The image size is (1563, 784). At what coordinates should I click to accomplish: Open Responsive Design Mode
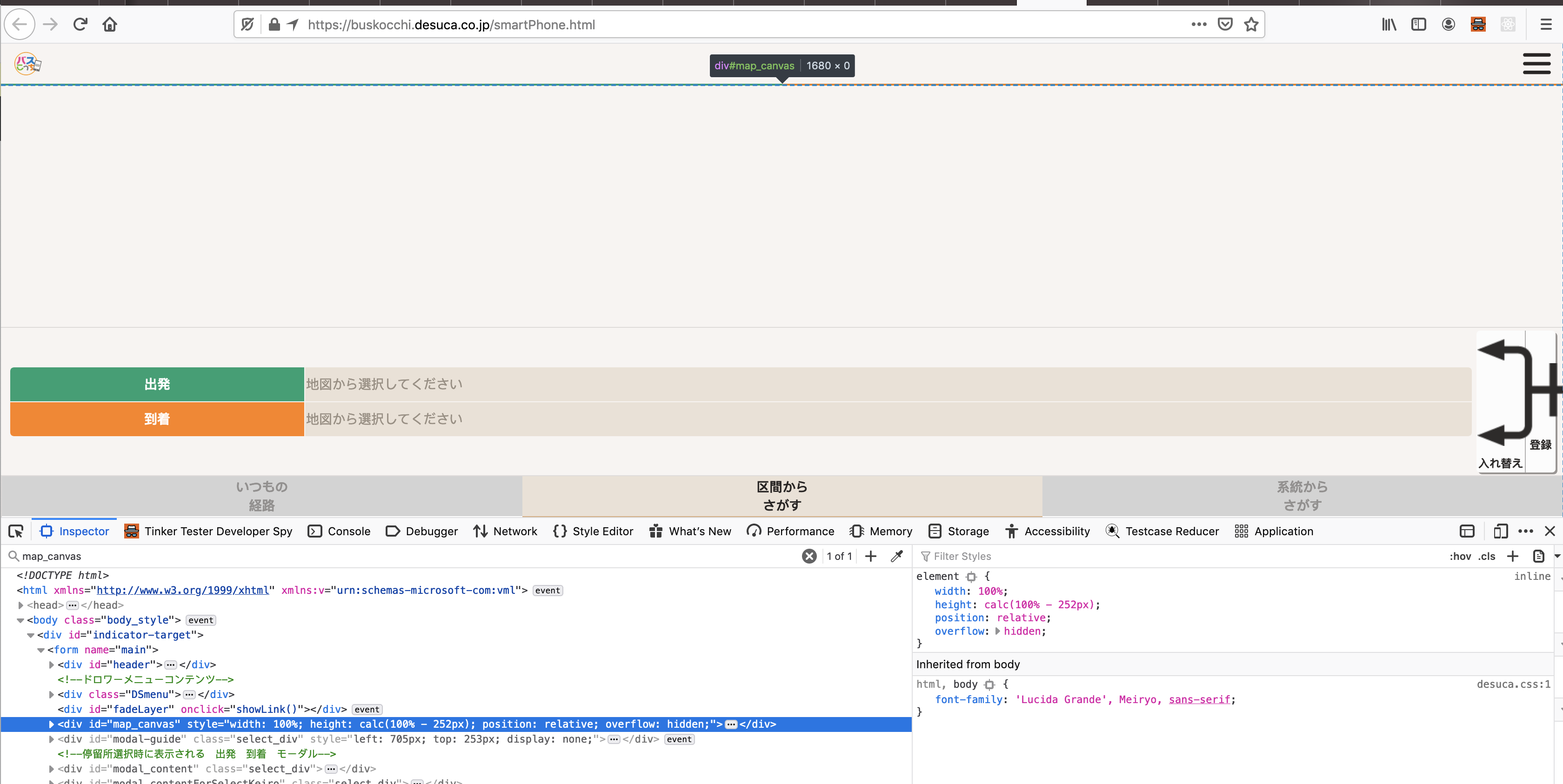1501,531
